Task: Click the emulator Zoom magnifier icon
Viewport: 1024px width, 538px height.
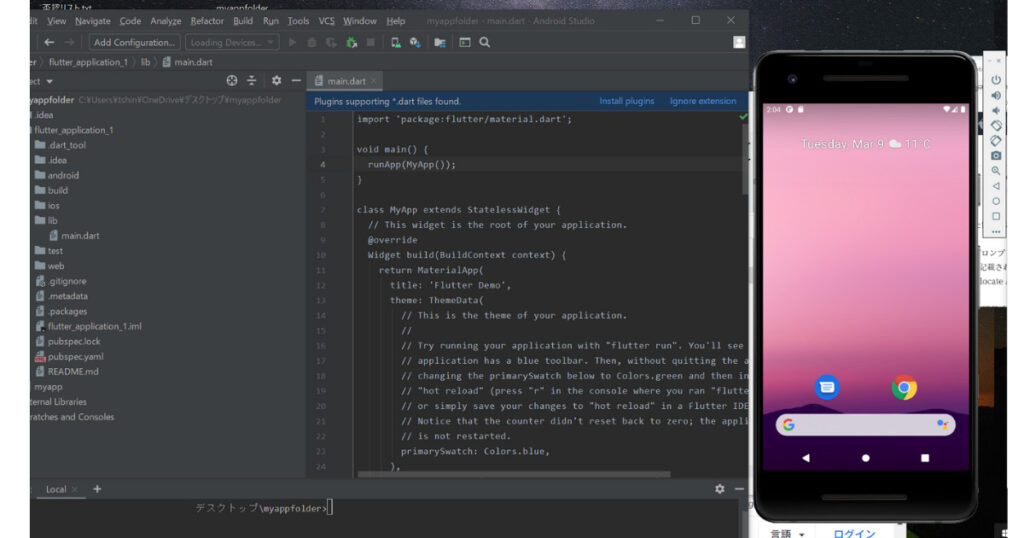Action: click(x=996, y=170)
